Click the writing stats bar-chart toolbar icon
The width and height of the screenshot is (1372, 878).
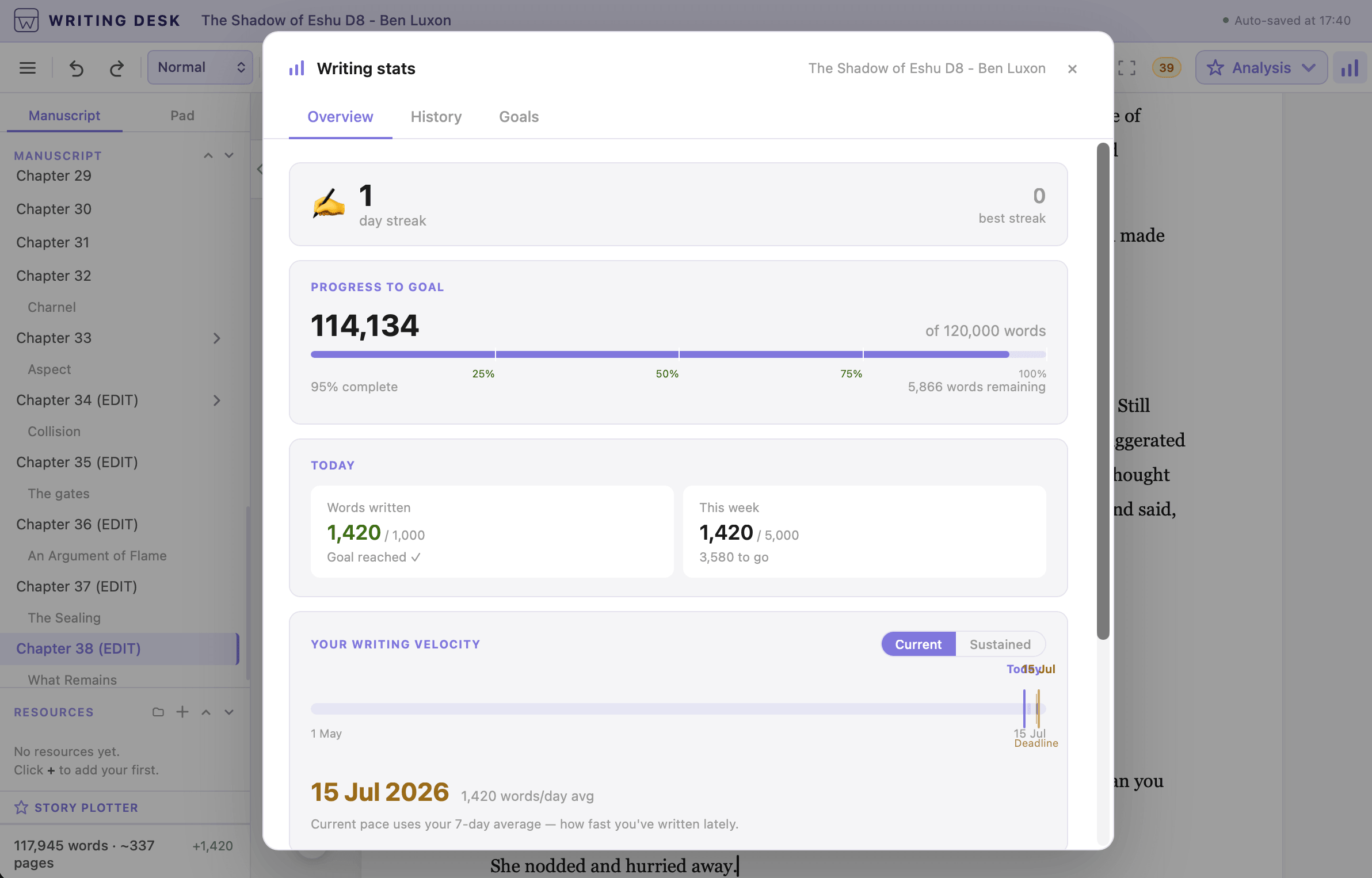point(1350,68)
